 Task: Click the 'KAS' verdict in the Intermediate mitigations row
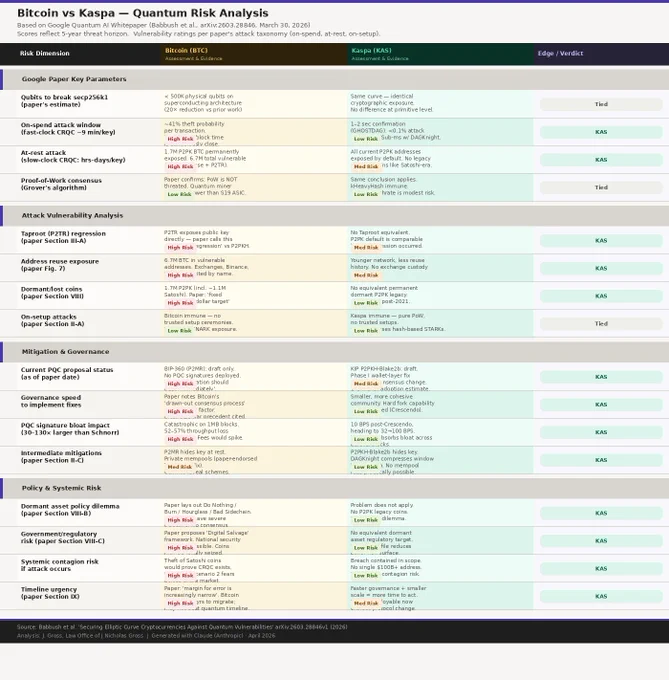tap(601, 460)
